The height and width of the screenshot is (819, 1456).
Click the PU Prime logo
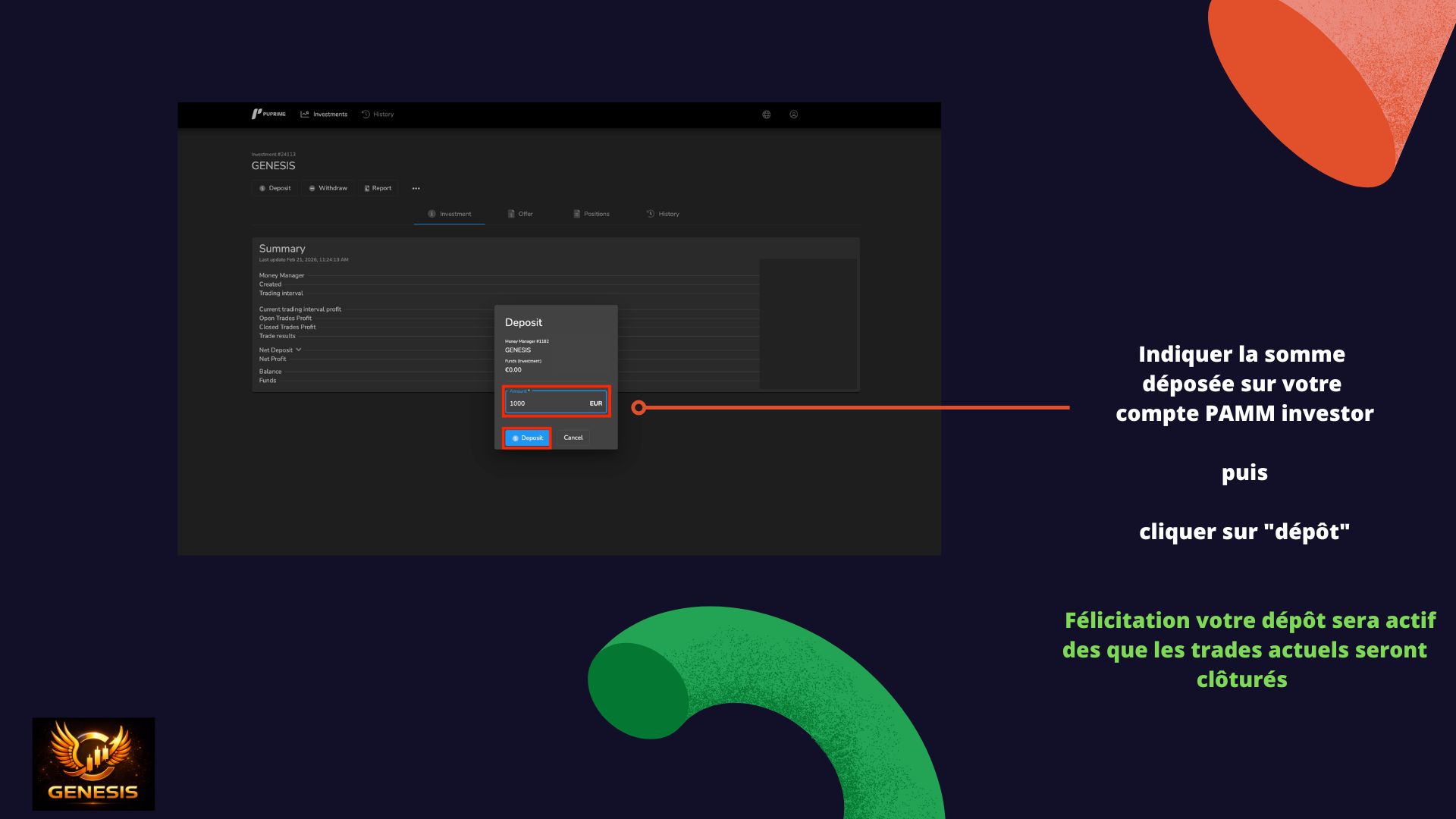click(268, 115)
